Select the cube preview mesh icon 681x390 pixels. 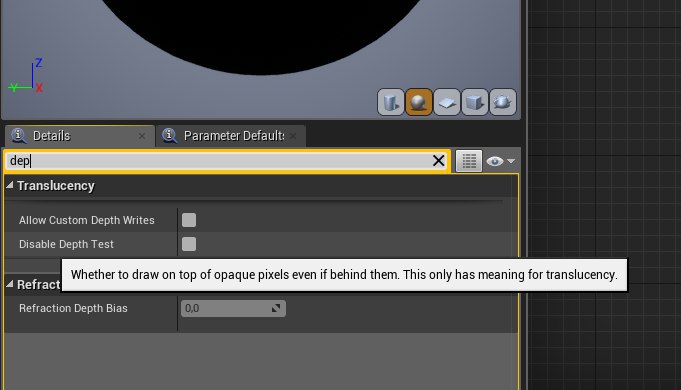click(475, 102)
